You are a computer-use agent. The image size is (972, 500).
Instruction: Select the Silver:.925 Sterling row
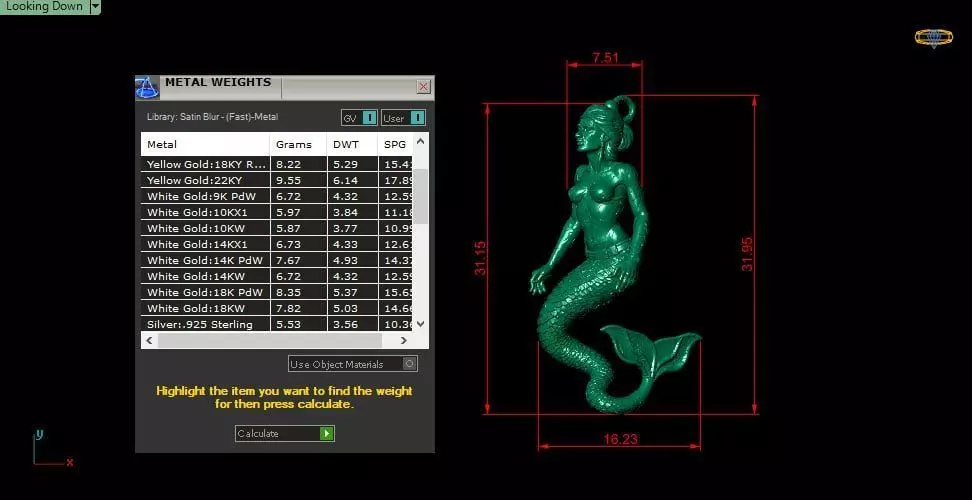(x=277, y=324)
